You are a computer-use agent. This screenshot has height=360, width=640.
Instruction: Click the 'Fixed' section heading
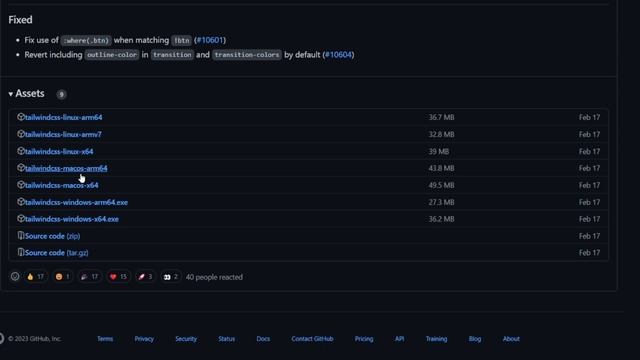(20, 20)
